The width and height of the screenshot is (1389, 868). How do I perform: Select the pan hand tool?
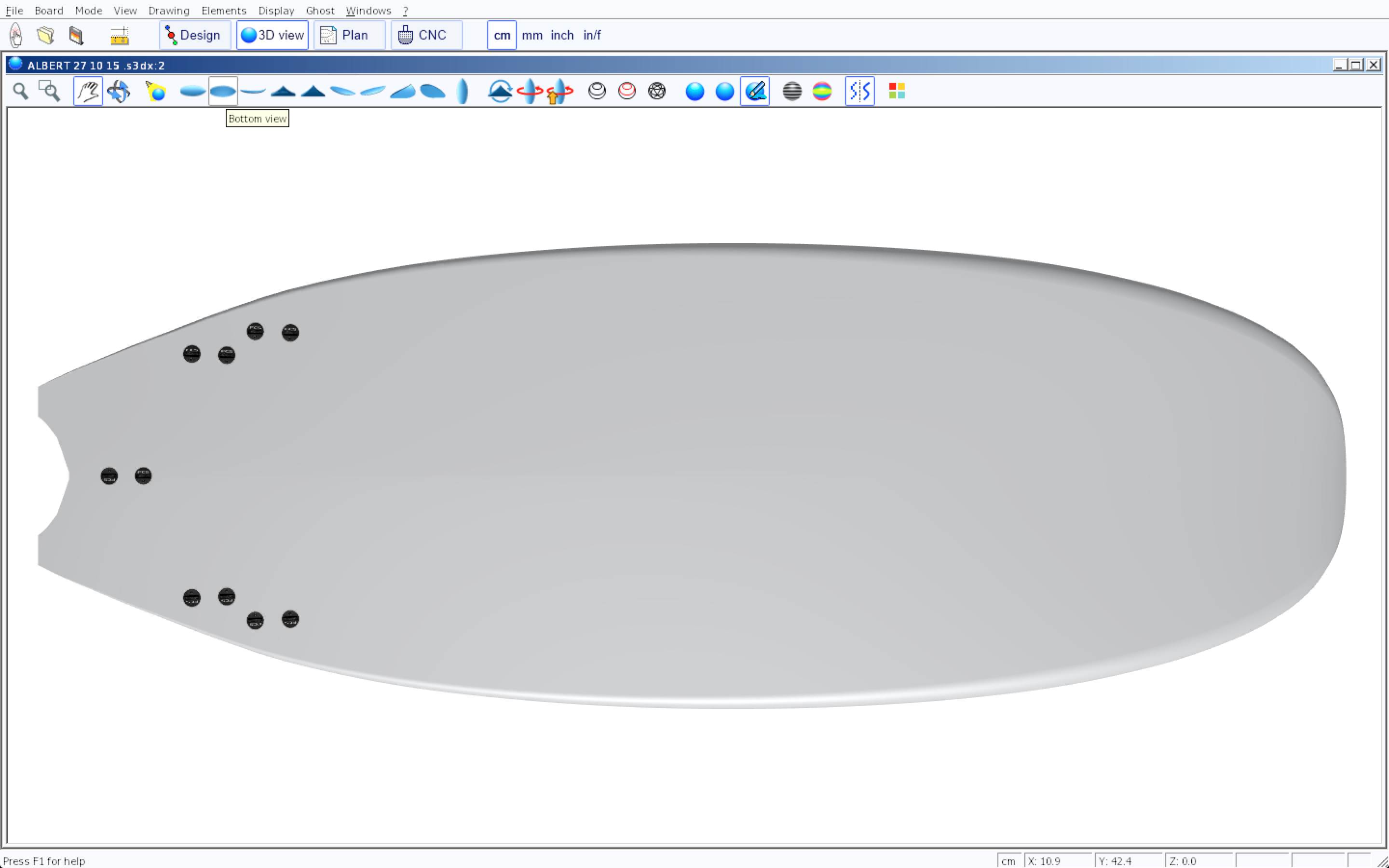(88, 91)
